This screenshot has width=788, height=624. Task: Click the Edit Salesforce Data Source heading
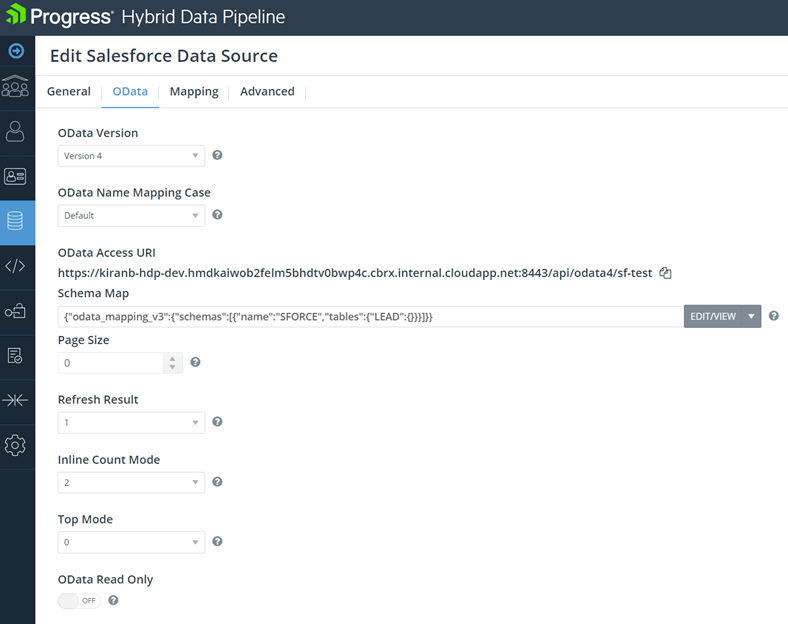tap(164, 56)
